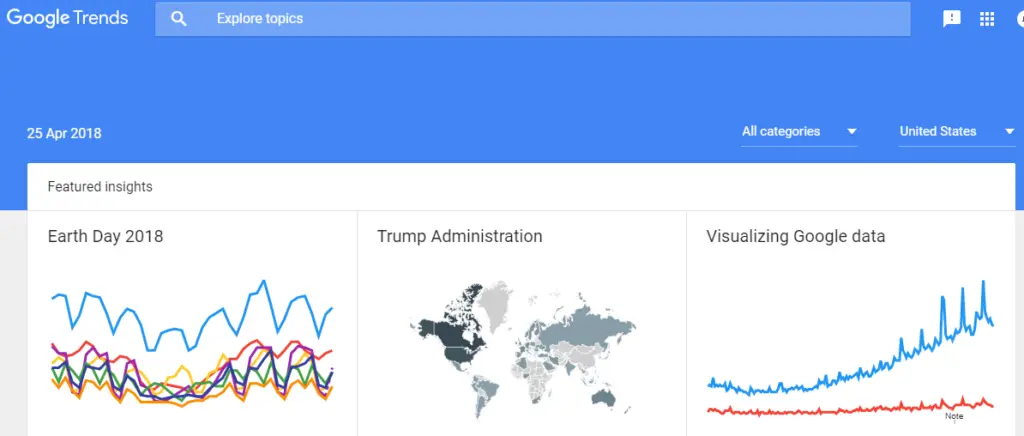Screen dimensions: 1024x436
Task: Expand the United States region dropdown
Action: [x=957, y=132]
